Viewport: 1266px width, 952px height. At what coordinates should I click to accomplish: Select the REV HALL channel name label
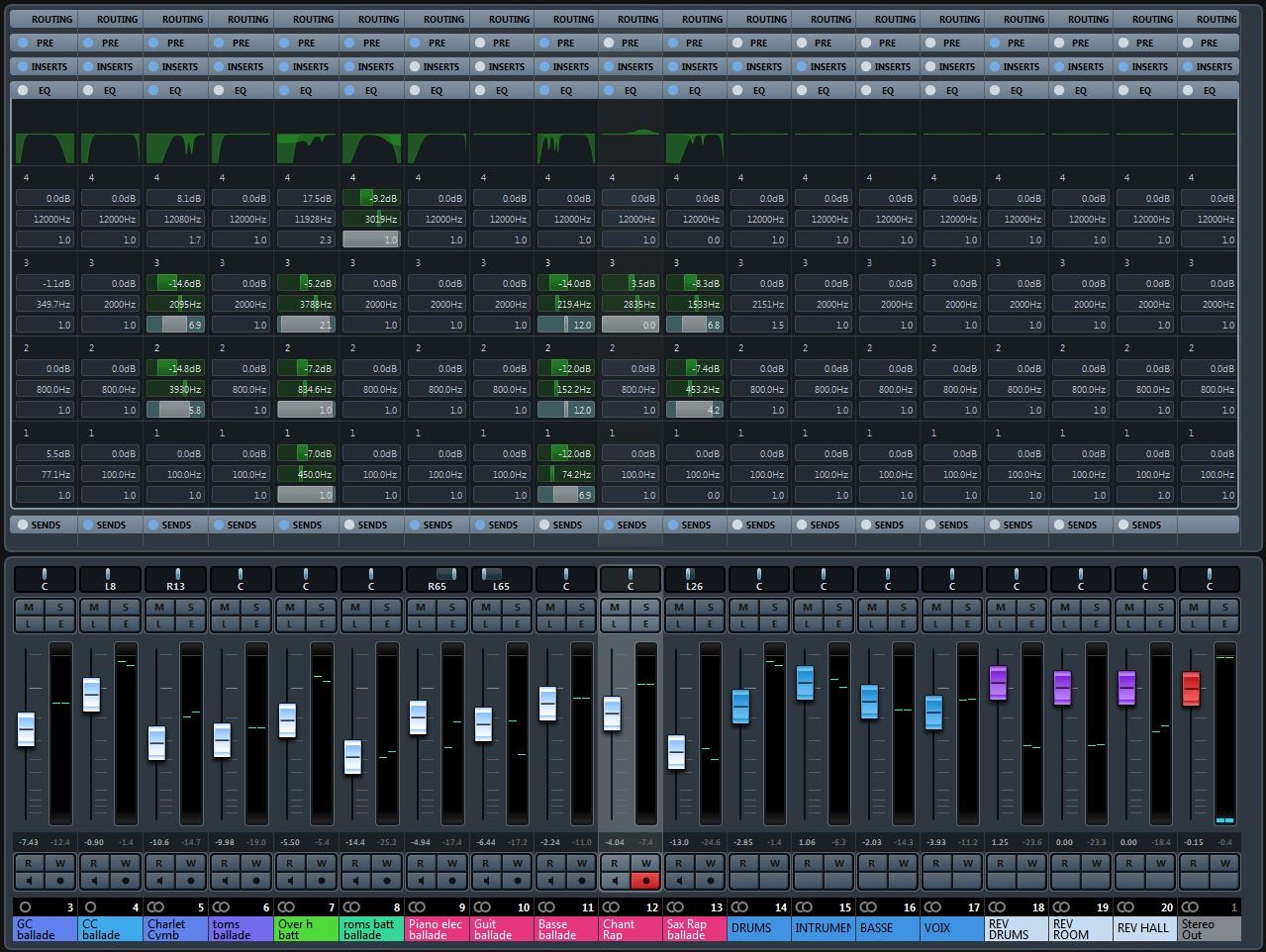[x=1144, y=928]
